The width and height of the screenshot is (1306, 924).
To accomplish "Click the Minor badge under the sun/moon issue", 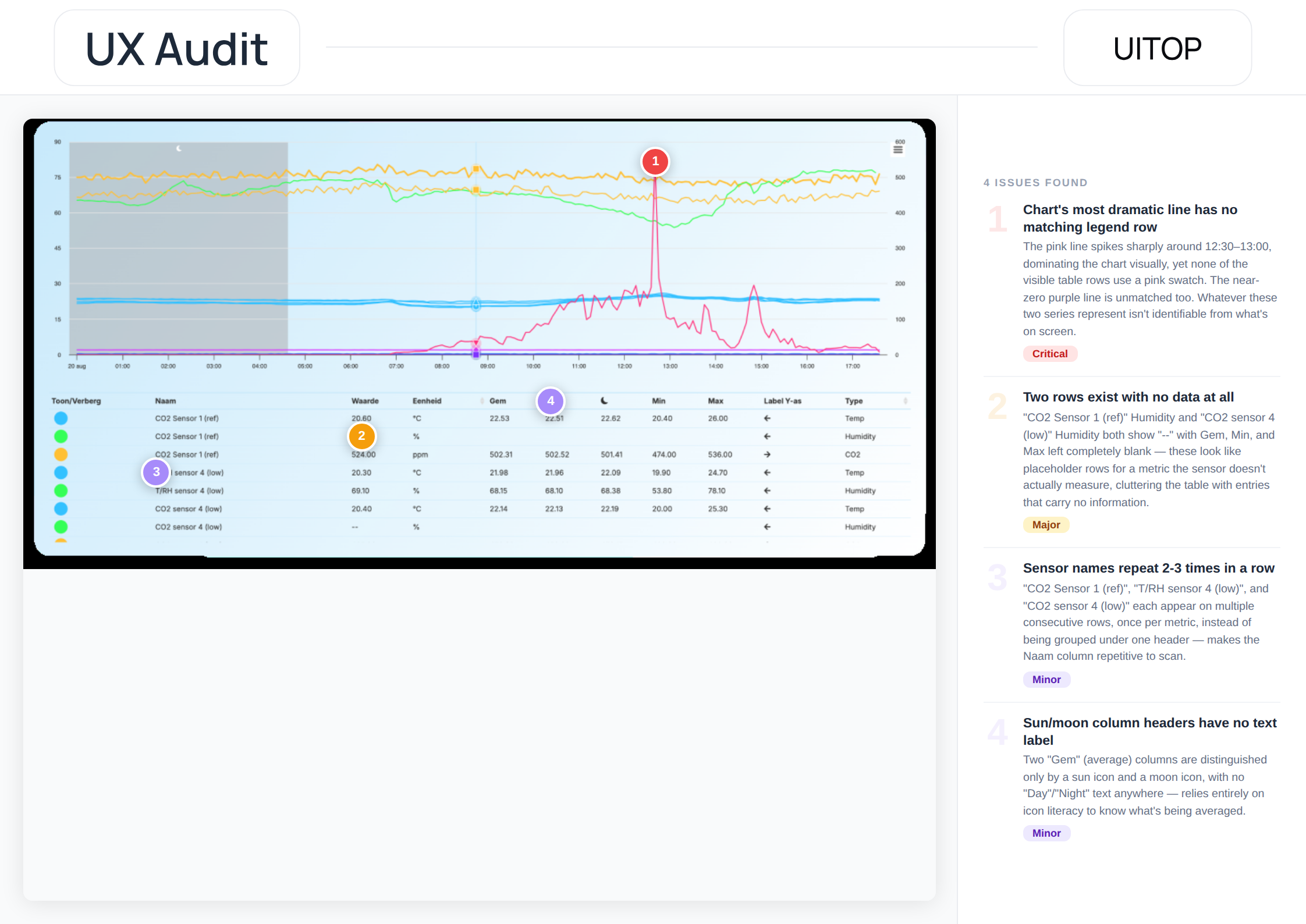I will point(1046,833).
